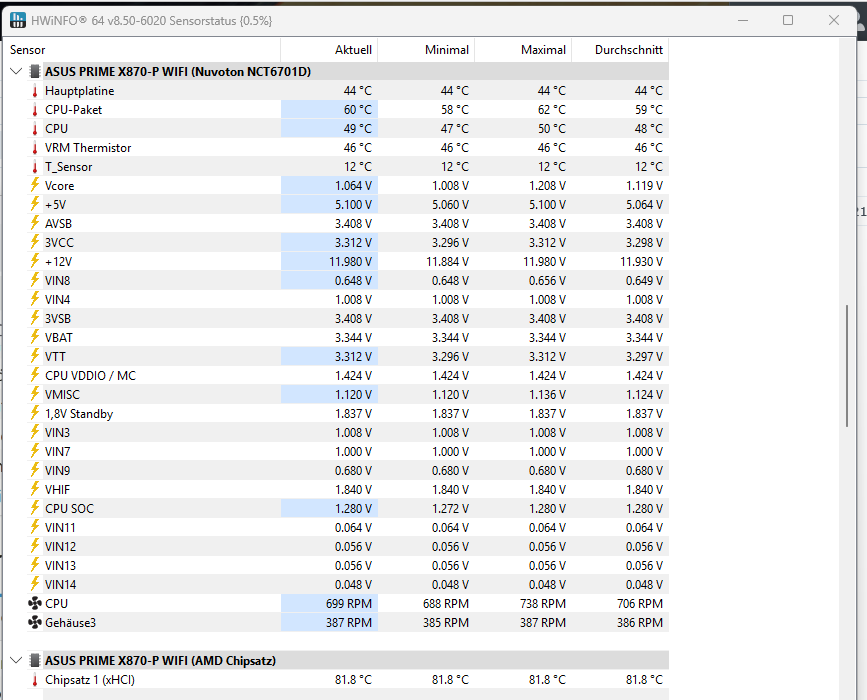Close the HWiNFO Sensorstatus window

point(834,20)
